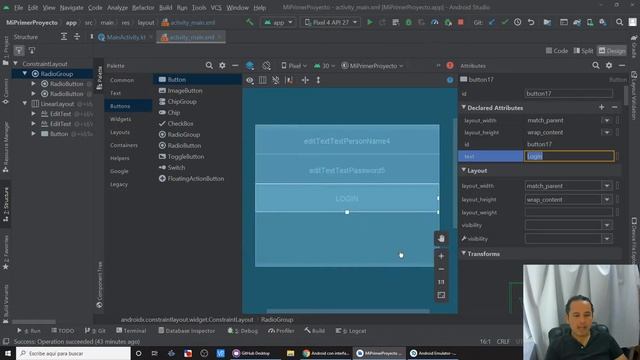Click the Undo revert arrow icon
The image size is (640, 360).
(x=531, y=22)
